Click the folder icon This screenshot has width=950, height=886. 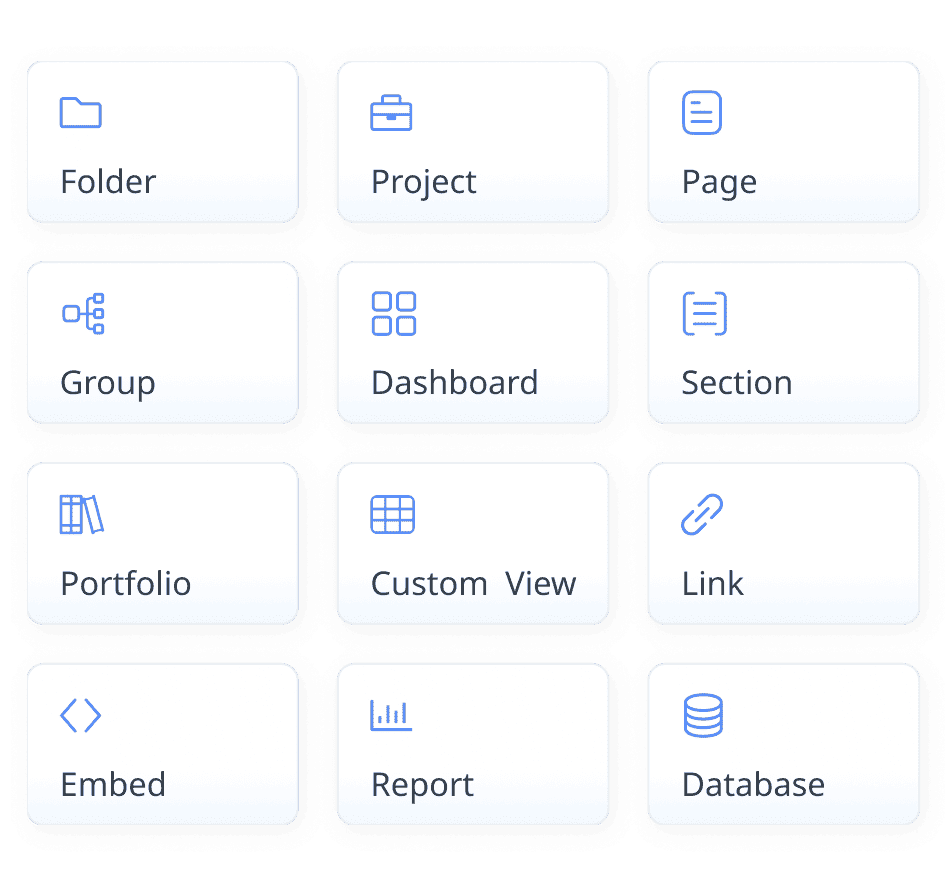click(x=81, y=113)
